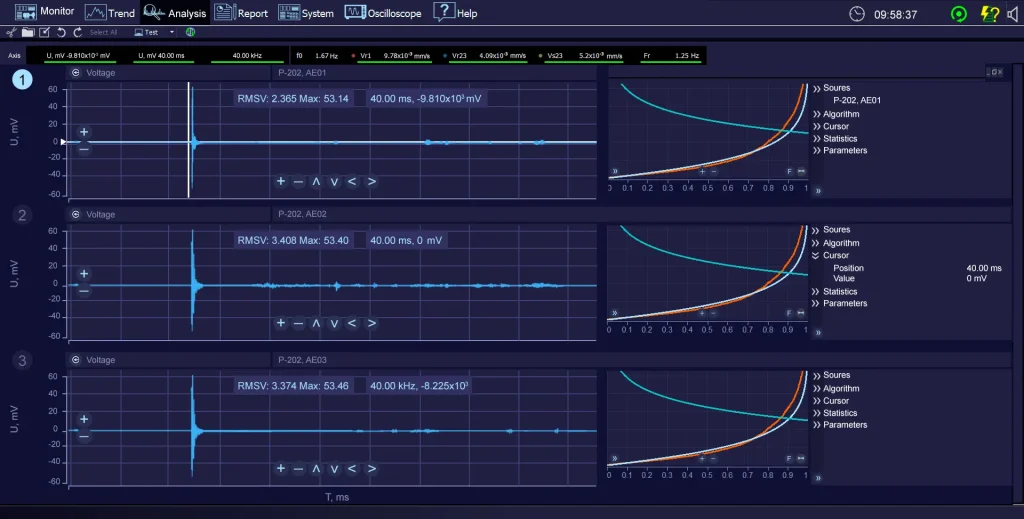Screen dimensions: 1024x519
Task: Expand Soures in the AE01 panel
Action: pyautogui.click(x=831, y=88)
